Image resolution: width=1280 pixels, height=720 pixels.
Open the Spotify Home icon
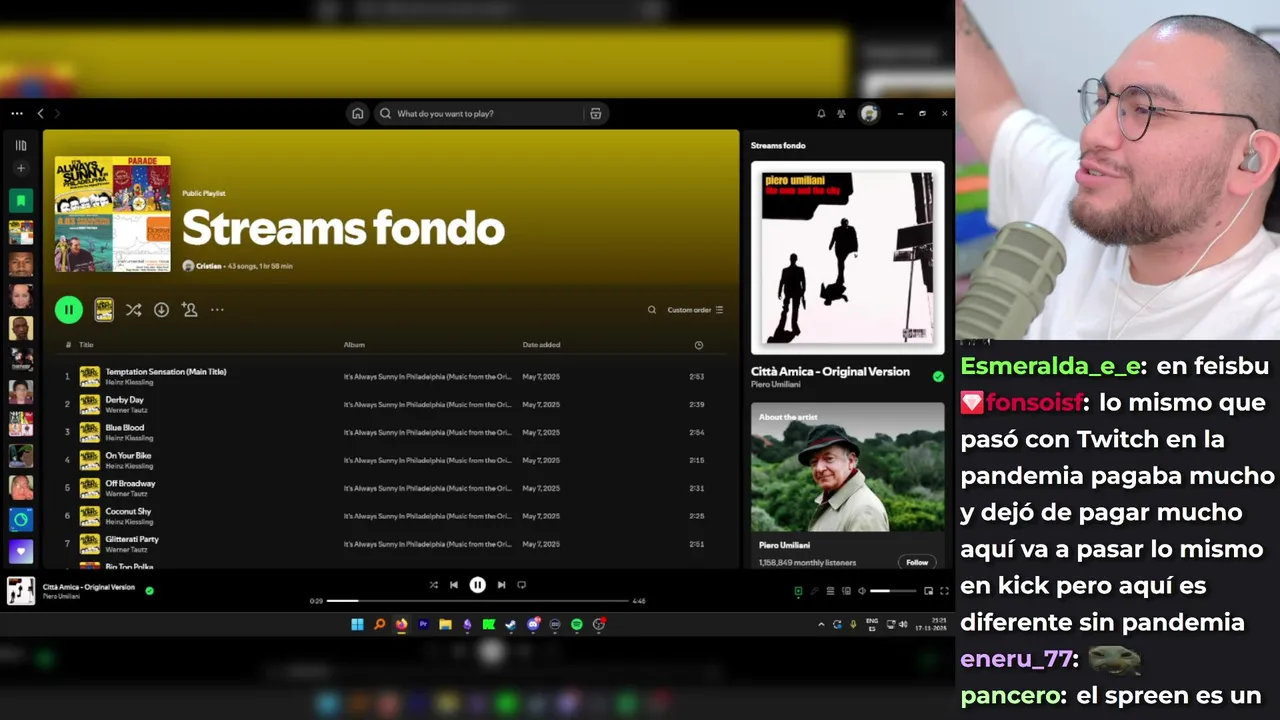(357, 113)
